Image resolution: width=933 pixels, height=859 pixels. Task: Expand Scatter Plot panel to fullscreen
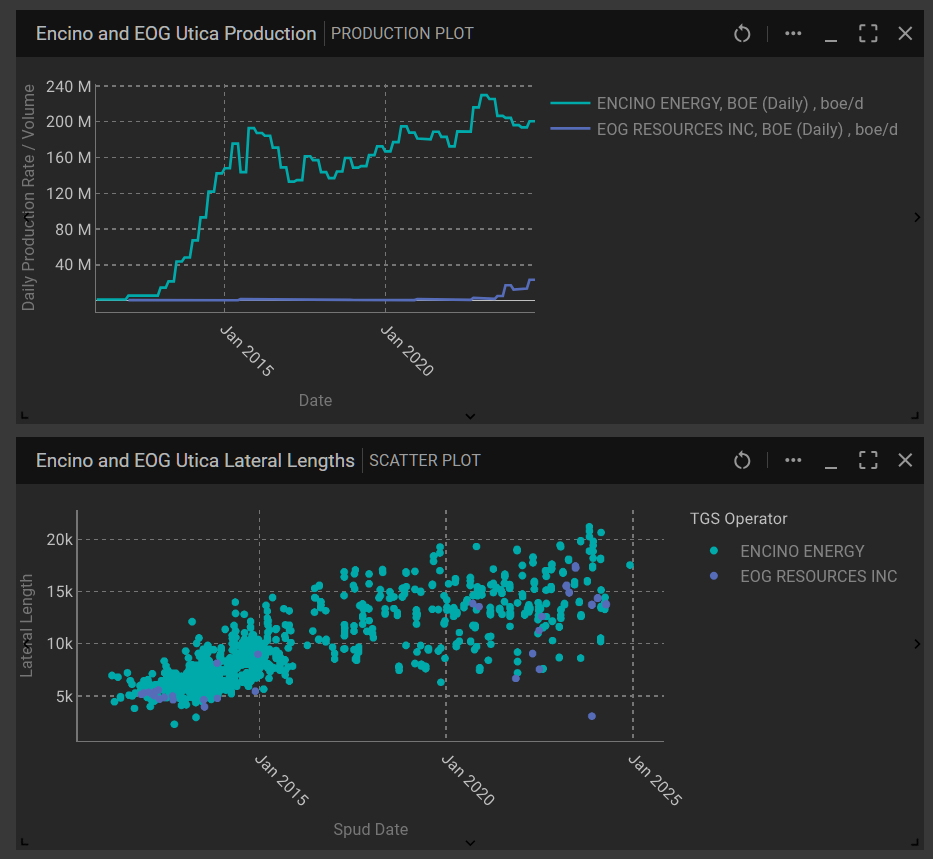pos(868,460)
